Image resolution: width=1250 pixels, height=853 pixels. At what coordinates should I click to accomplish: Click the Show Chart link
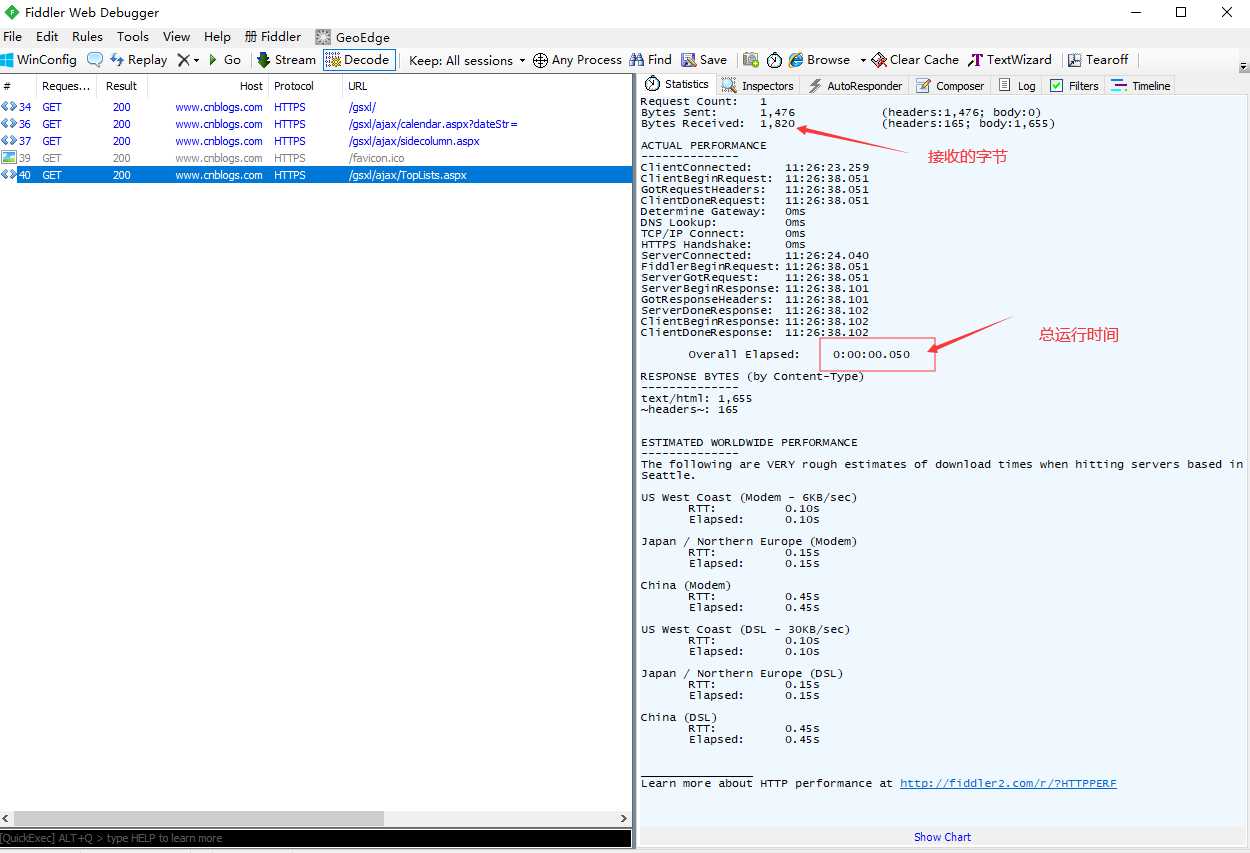point(942,837)
